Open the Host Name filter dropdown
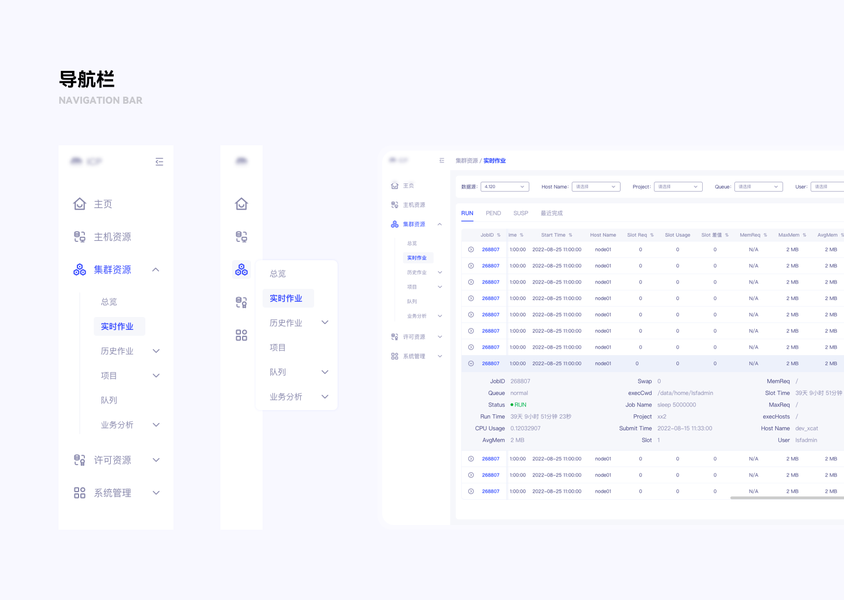This screenshot has height=600, width=844. coord(596,187)
